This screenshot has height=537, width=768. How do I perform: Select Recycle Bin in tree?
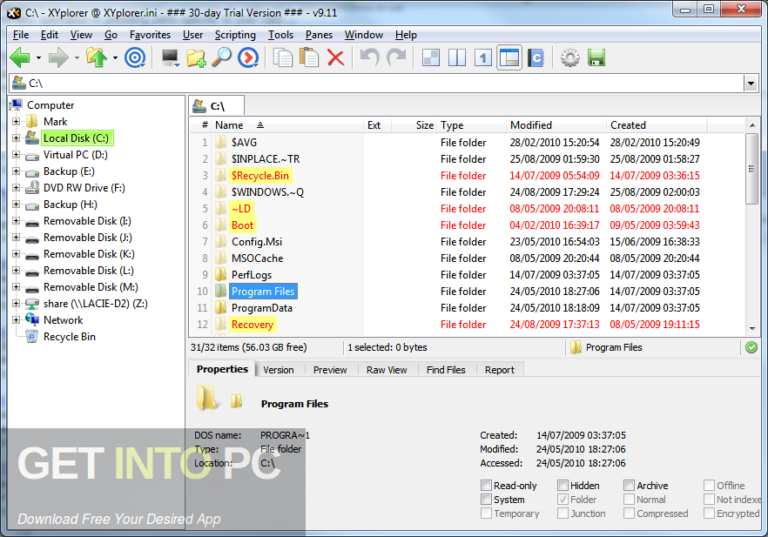[x=69, y=337]
